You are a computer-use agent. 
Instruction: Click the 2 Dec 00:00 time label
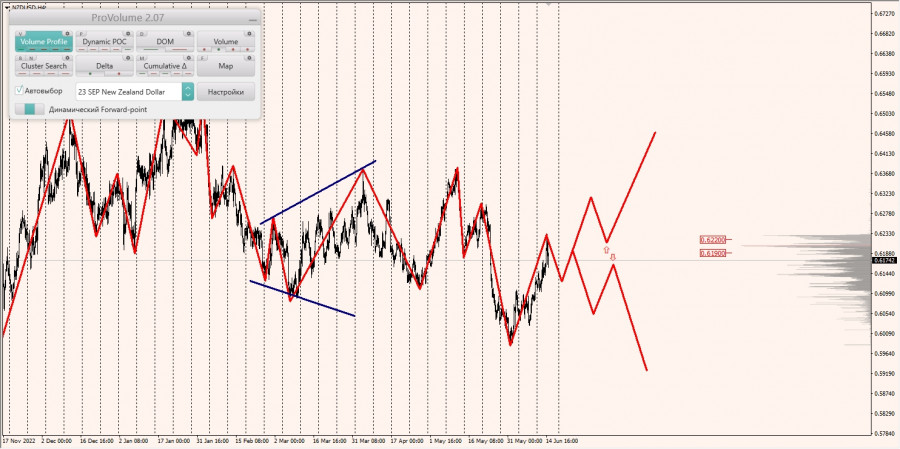(57, 441)
